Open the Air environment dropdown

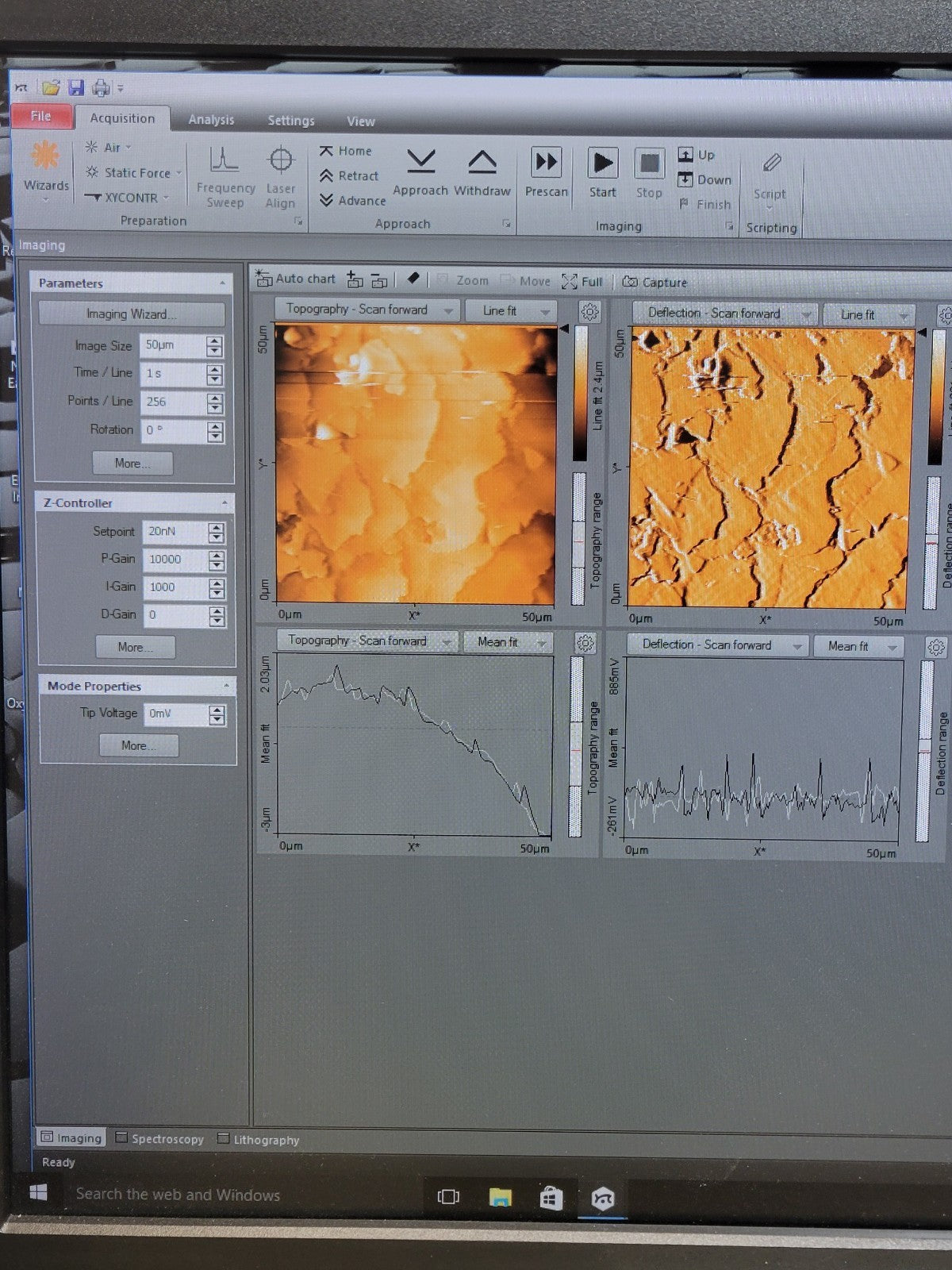pos(108,148)
